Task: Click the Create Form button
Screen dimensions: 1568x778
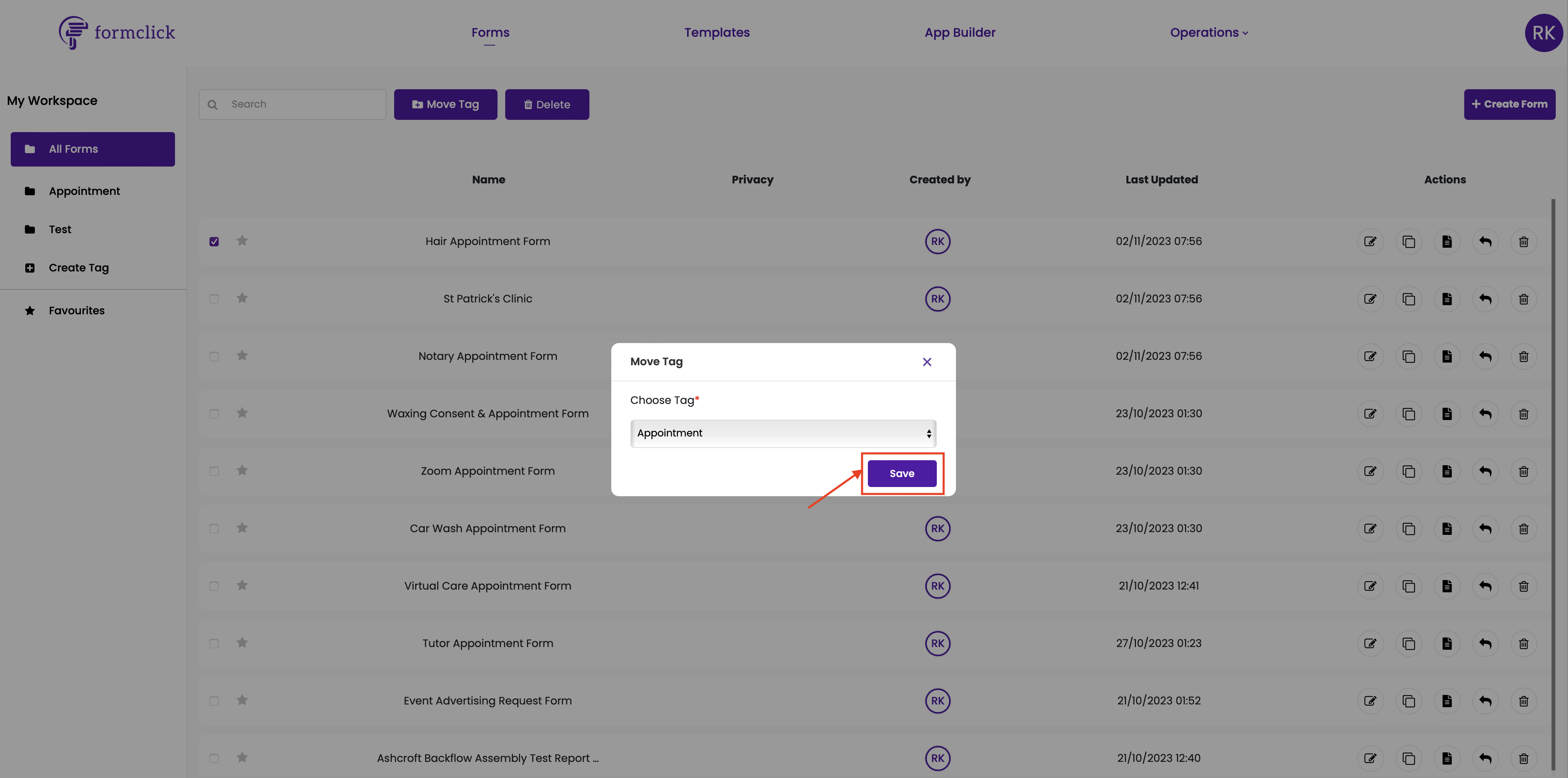Action: click(x=1509, y=104)
